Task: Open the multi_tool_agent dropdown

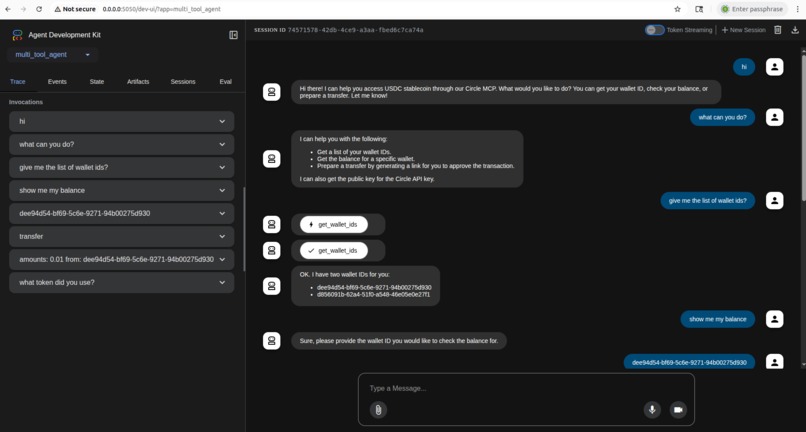Action: tap(52, 55)
